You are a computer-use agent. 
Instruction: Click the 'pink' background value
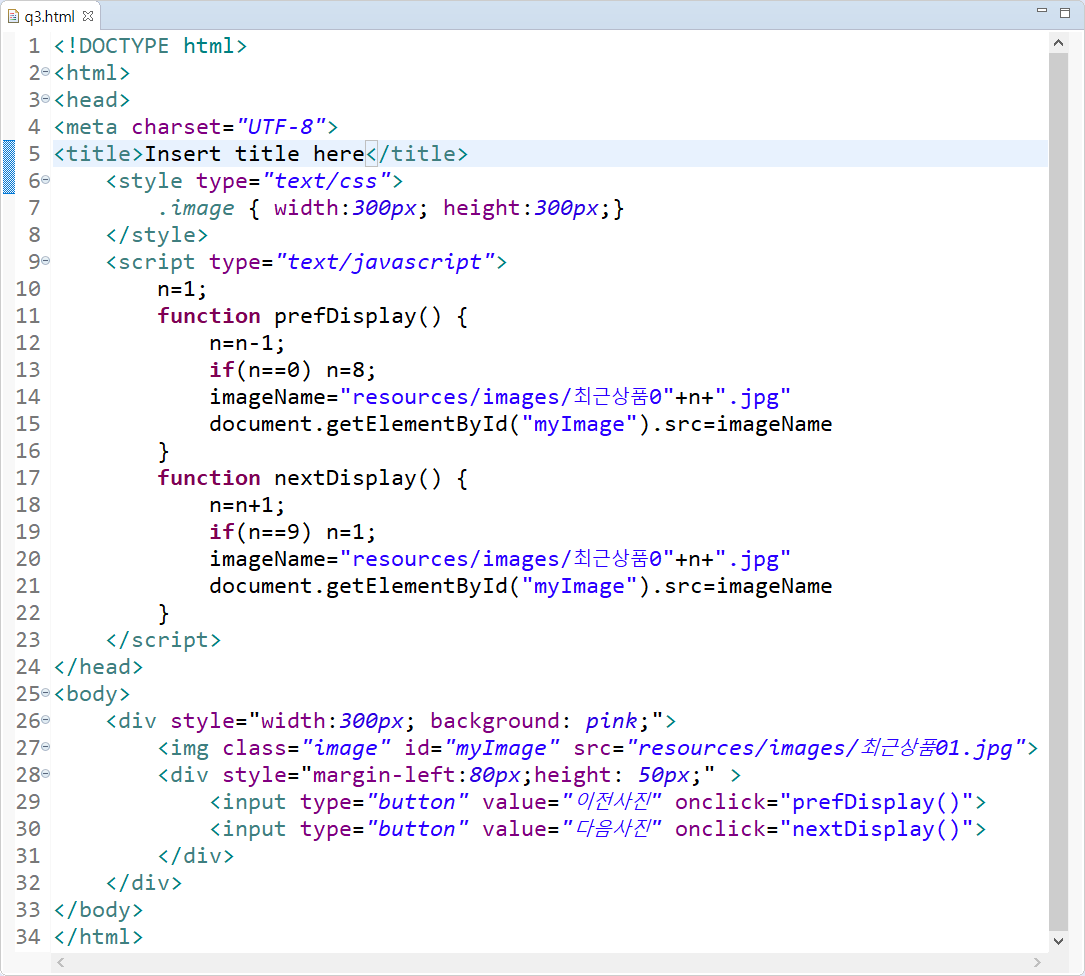pyautogui.click(x=611, y=721)
